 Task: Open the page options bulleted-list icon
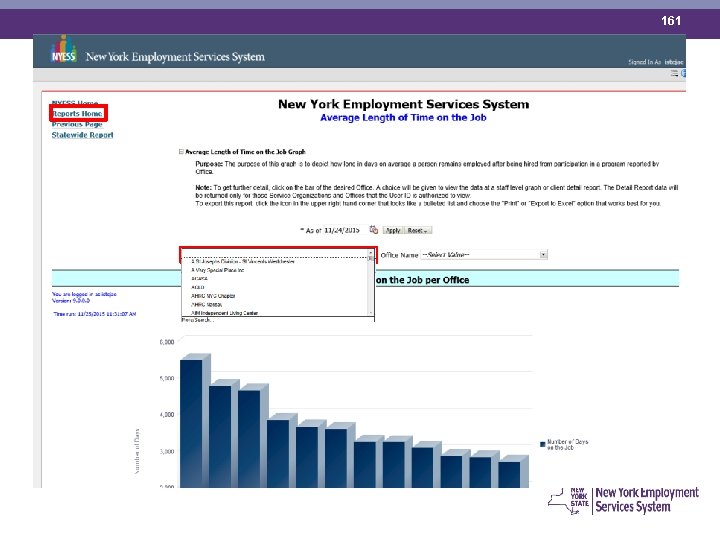pyautogui.click(x=674, y=73)
